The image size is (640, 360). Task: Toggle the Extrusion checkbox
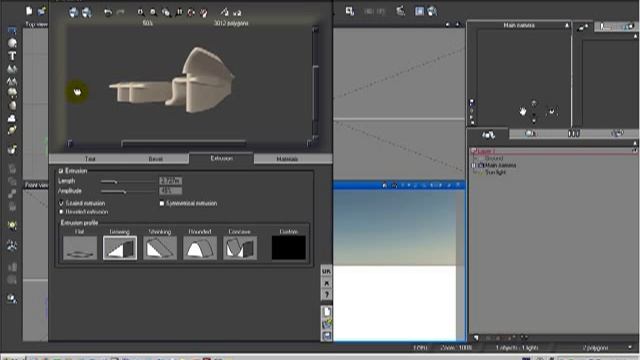click(x=61, y=171)
